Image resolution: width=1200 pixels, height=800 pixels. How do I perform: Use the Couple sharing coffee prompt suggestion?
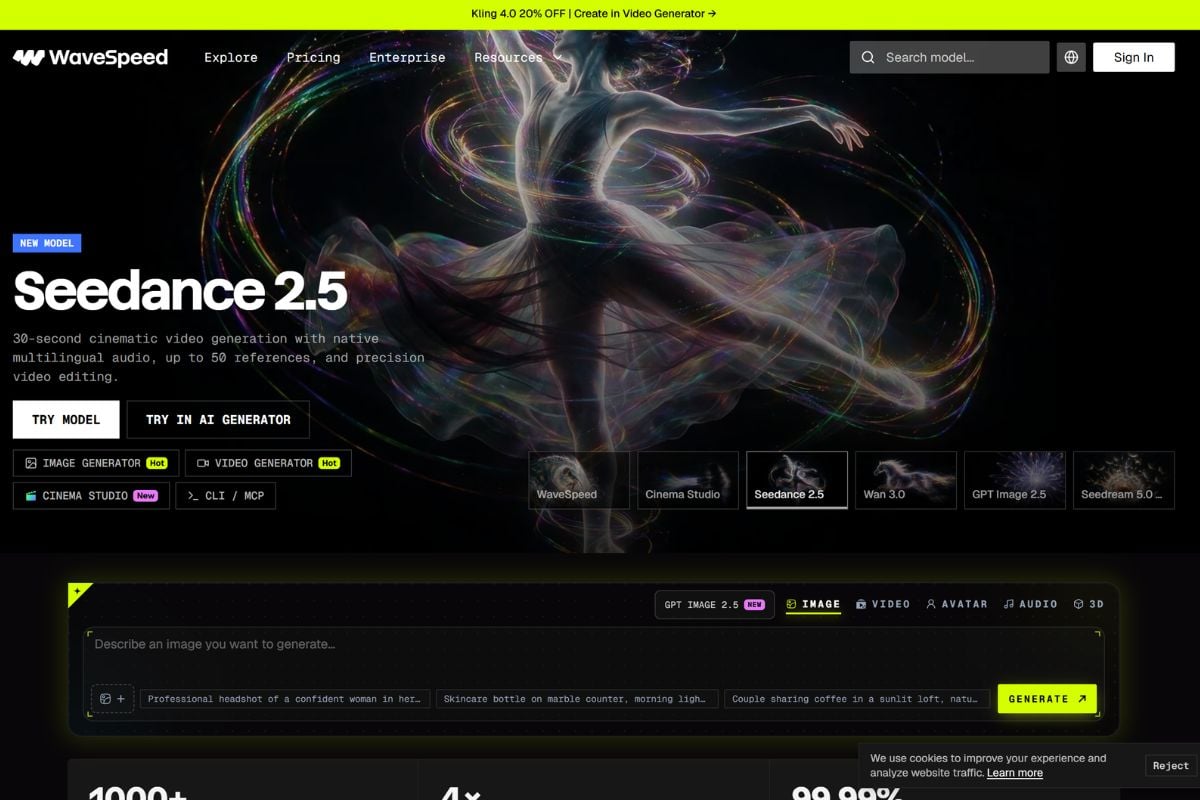(857, 699)
